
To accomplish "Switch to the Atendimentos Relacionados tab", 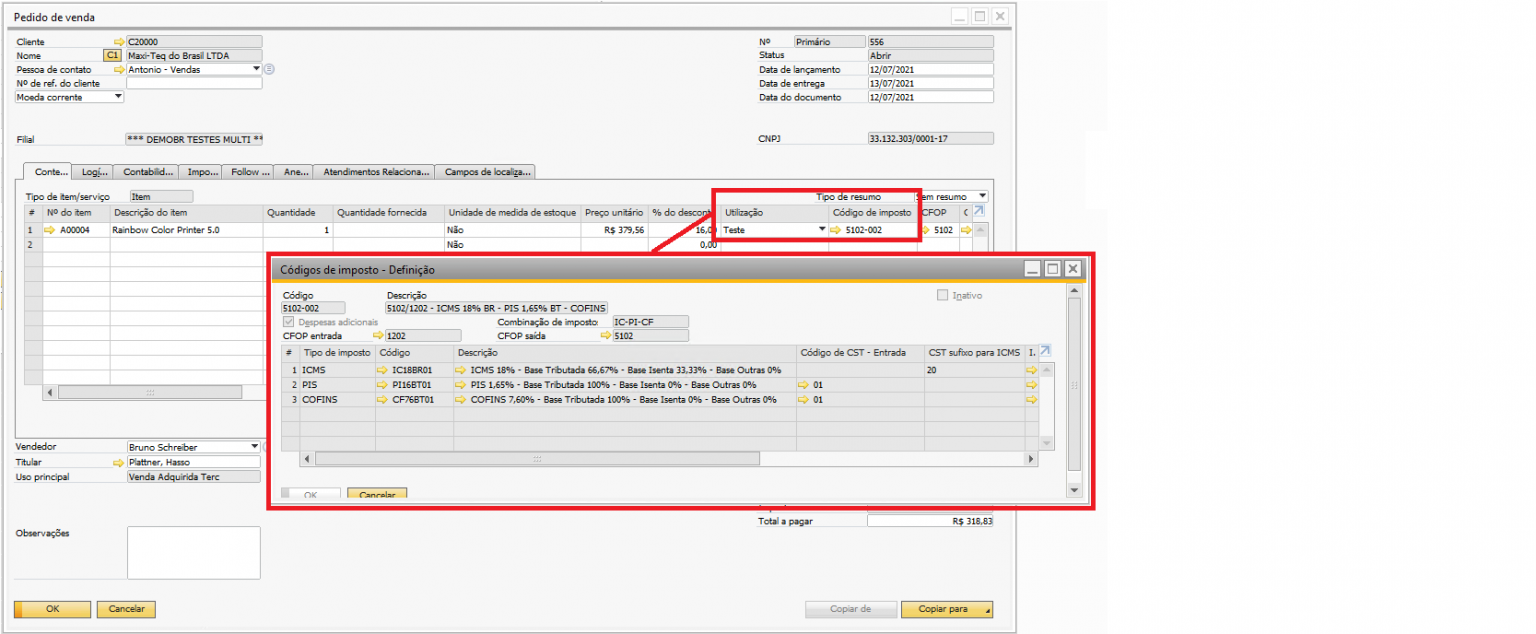I will pos(374,172).
